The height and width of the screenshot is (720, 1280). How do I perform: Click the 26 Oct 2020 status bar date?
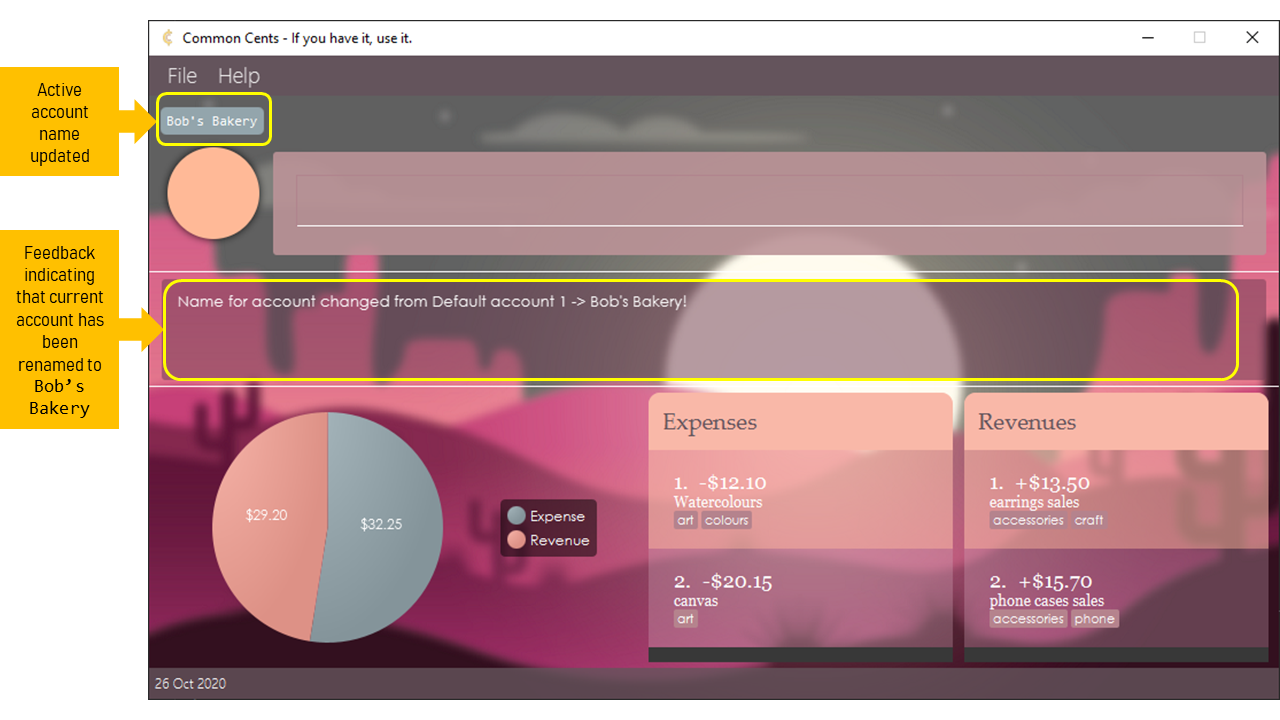190,684
